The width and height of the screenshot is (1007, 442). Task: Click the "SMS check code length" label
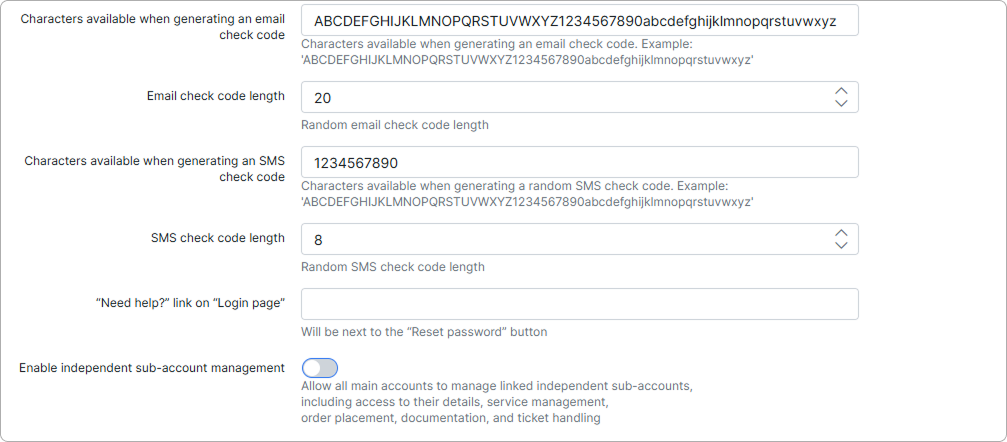point(218,238)
